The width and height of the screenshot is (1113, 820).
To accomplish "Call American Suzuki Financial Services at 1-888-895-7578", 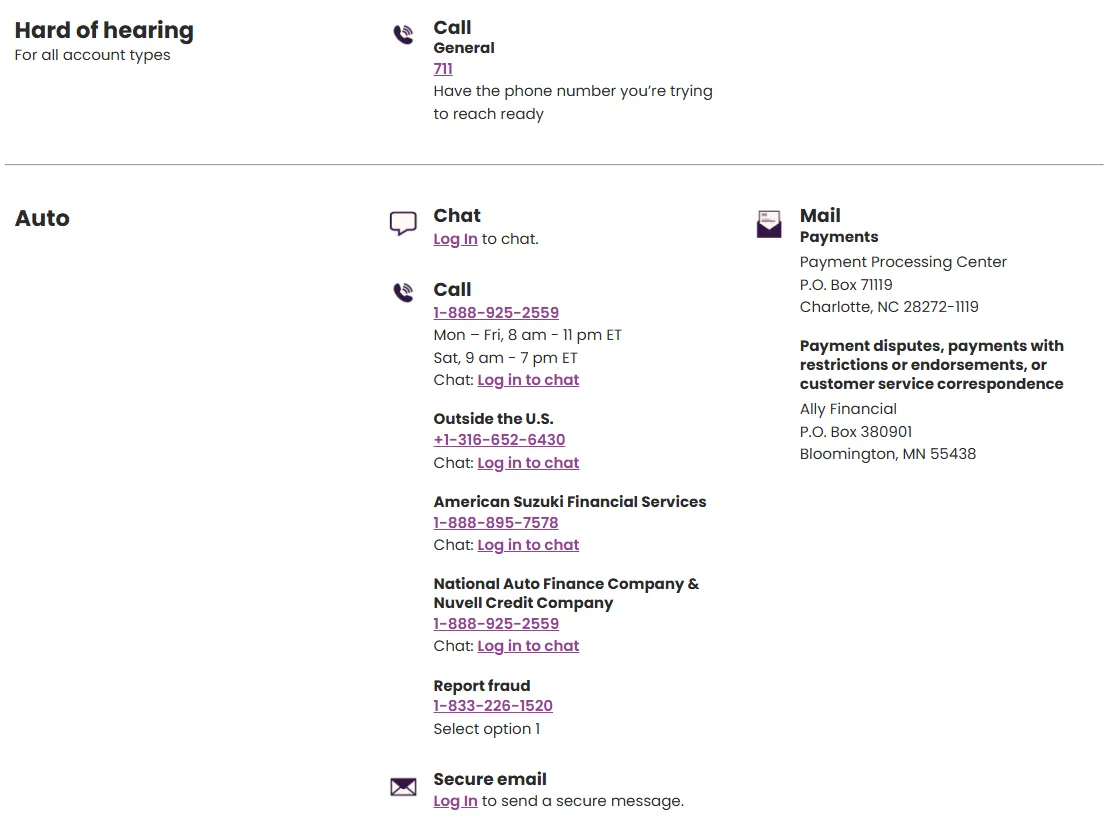I will [x=496, y=523].
